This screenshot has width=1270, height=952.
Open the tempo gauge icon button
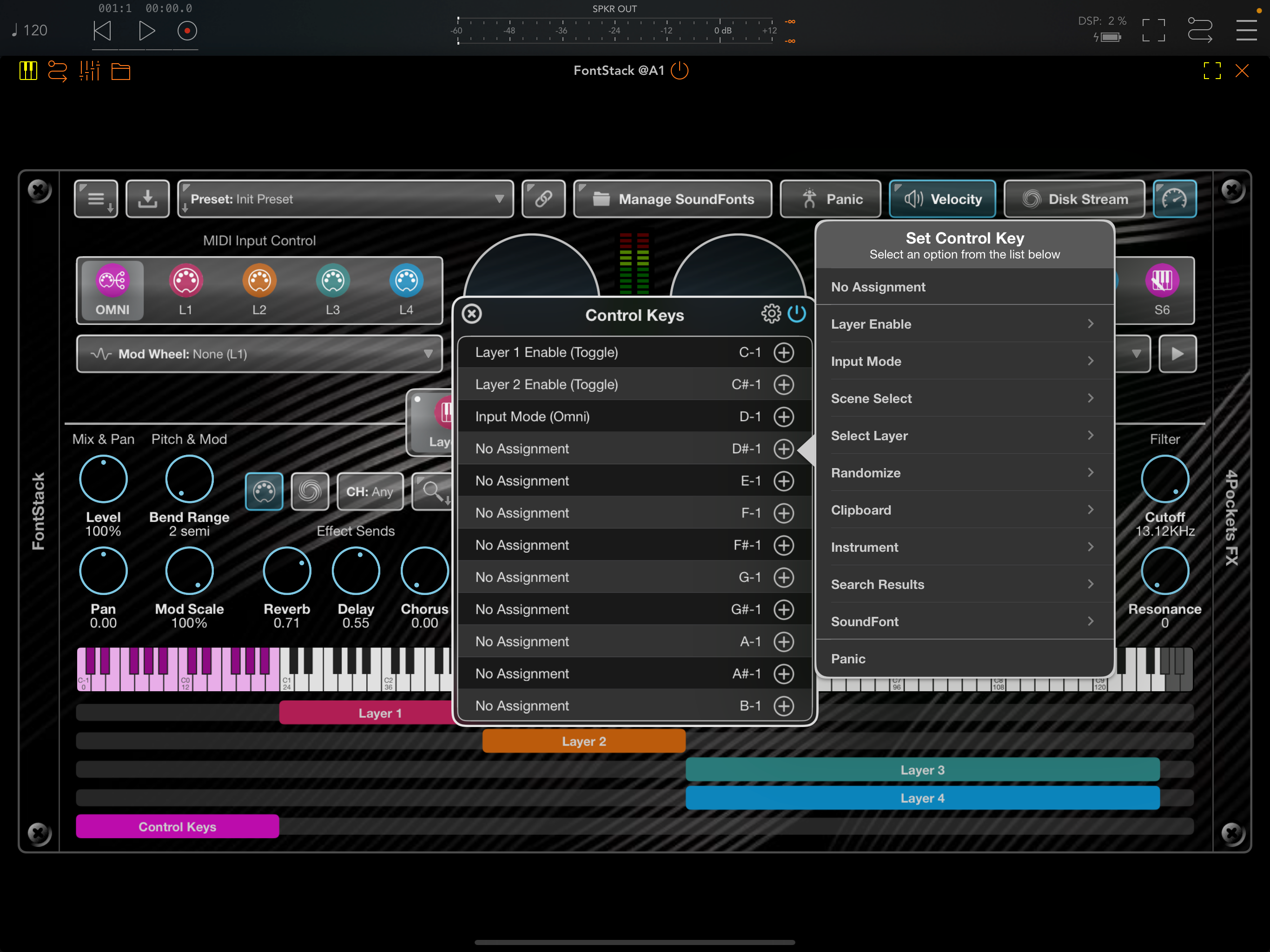pos(1174,199)
